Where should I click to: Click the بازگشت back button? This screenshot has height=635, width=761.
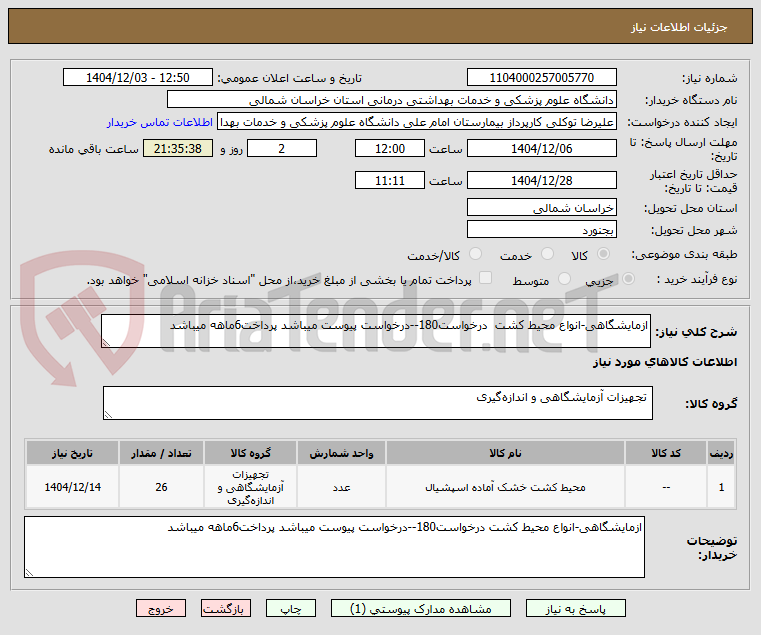226,608
